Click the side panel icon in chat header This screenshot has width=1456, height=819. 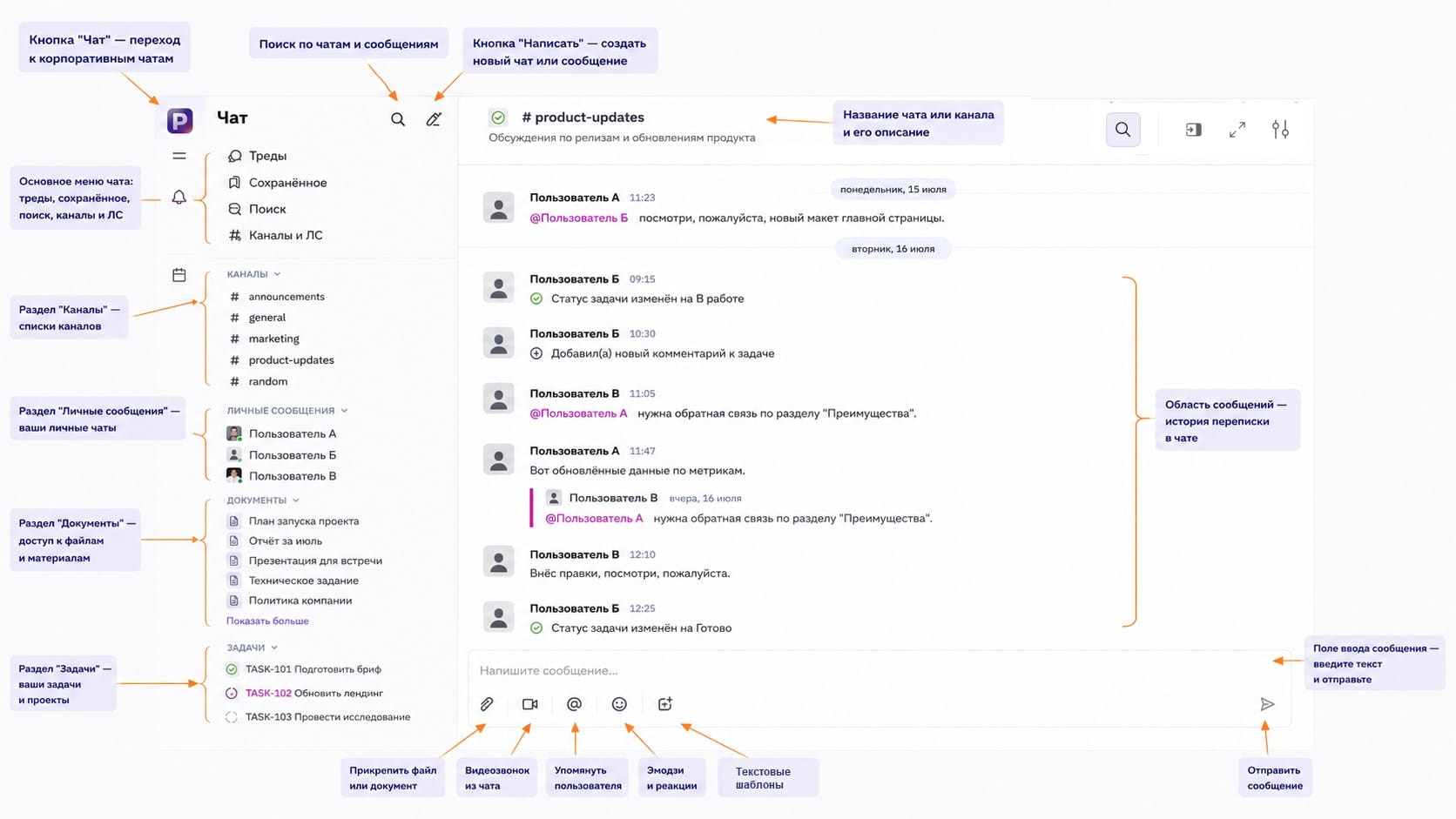pyautogui.click(x=1194, y=130)
